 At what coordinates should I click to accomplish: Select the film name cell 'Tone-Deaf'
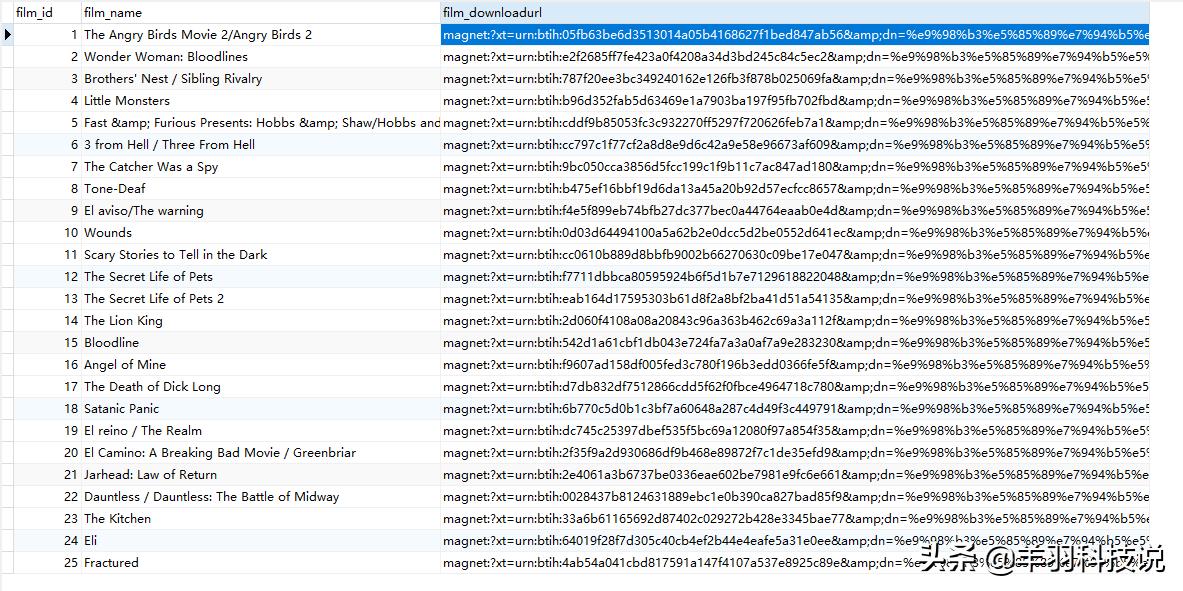click(x=114, y=189)
